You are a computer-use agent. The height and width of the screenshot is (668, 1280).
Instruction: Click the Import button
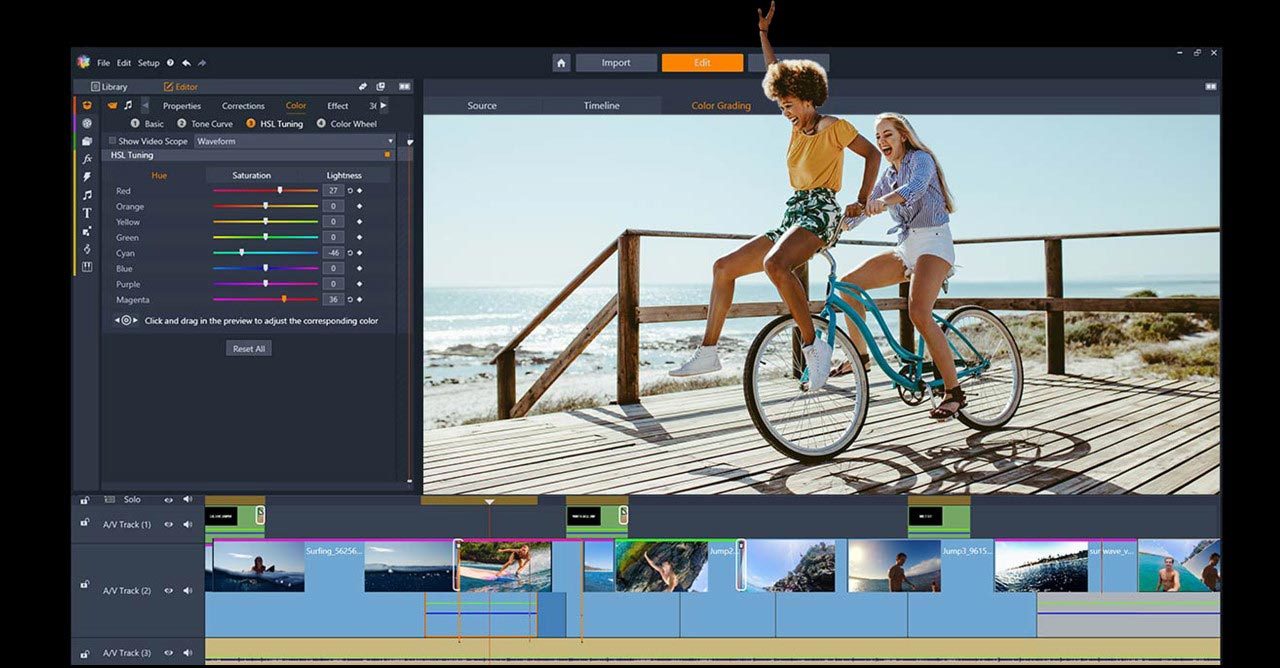(616, 63)
